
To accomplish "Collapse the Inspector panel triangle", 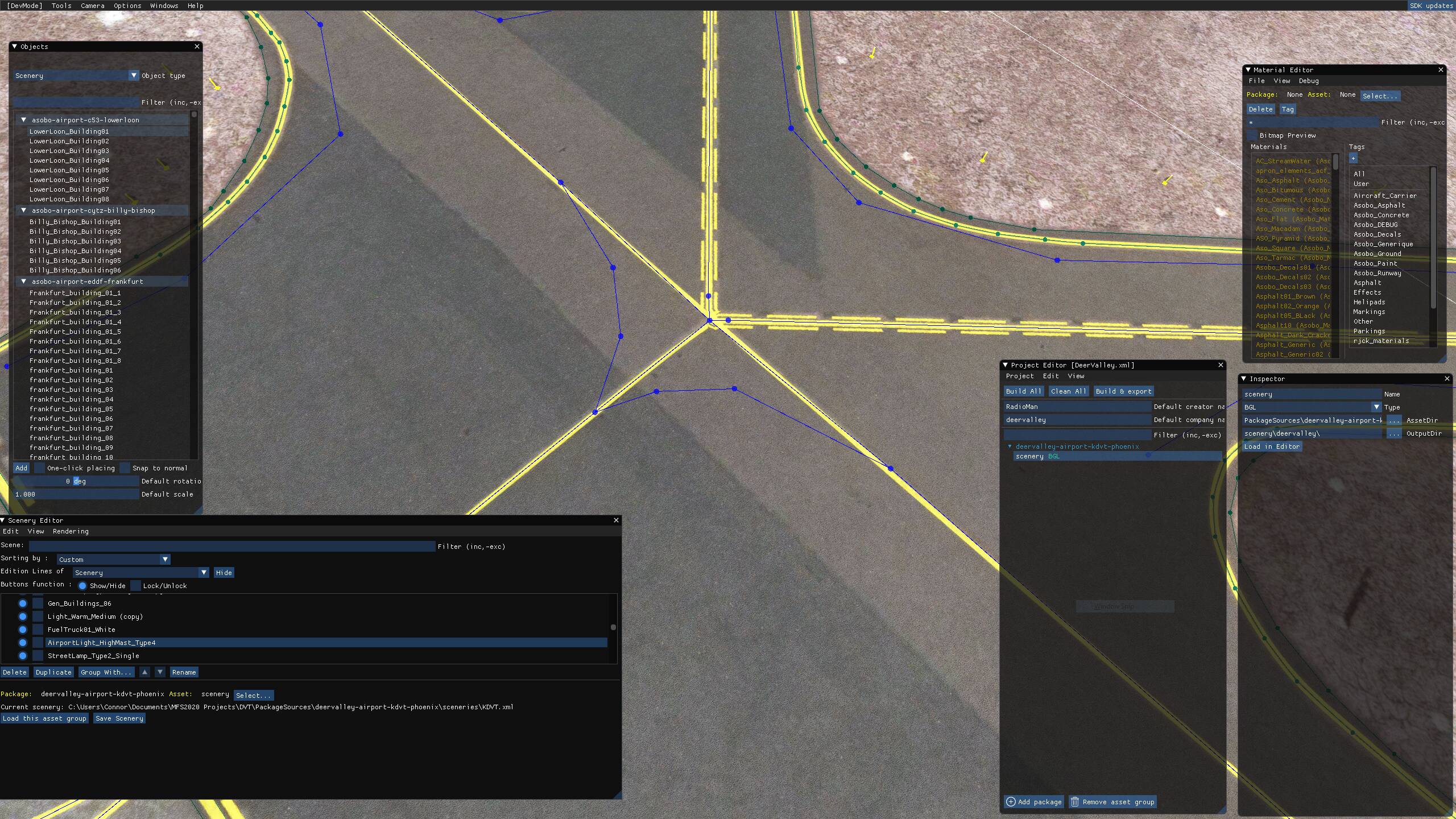I will 1244,379.
